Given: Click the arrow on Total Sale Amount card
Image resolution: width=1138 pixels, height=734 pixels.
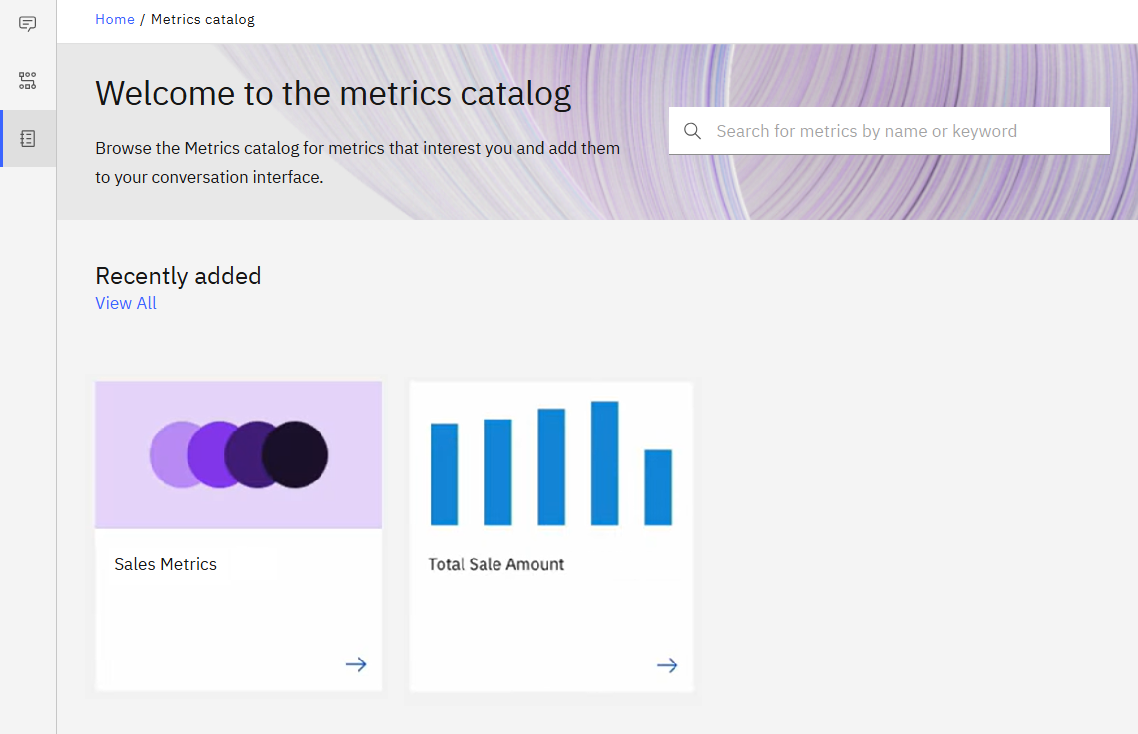Looking at the screenshot, I should coord(667,665).
